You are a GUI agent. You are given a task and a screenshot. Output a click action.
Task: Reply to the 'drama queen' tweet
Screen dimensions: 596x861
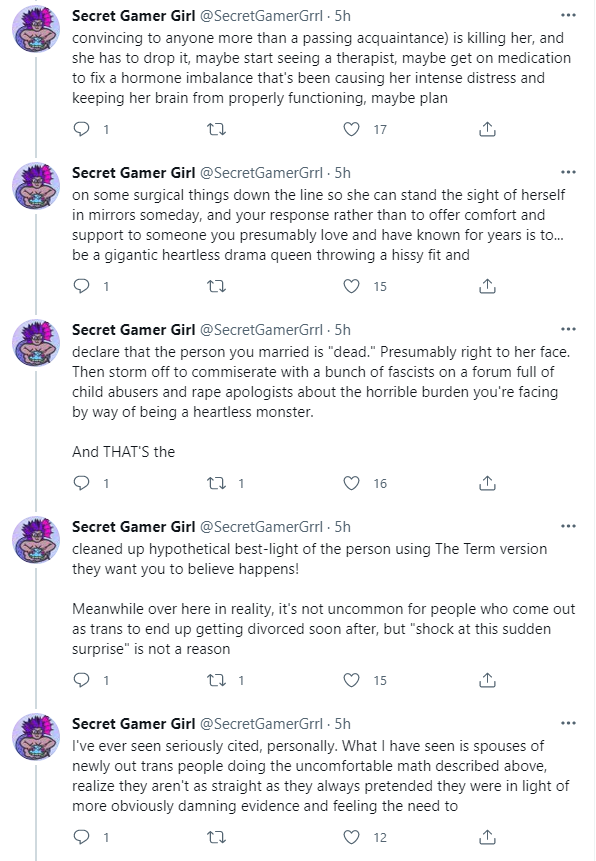pos(81,286)
